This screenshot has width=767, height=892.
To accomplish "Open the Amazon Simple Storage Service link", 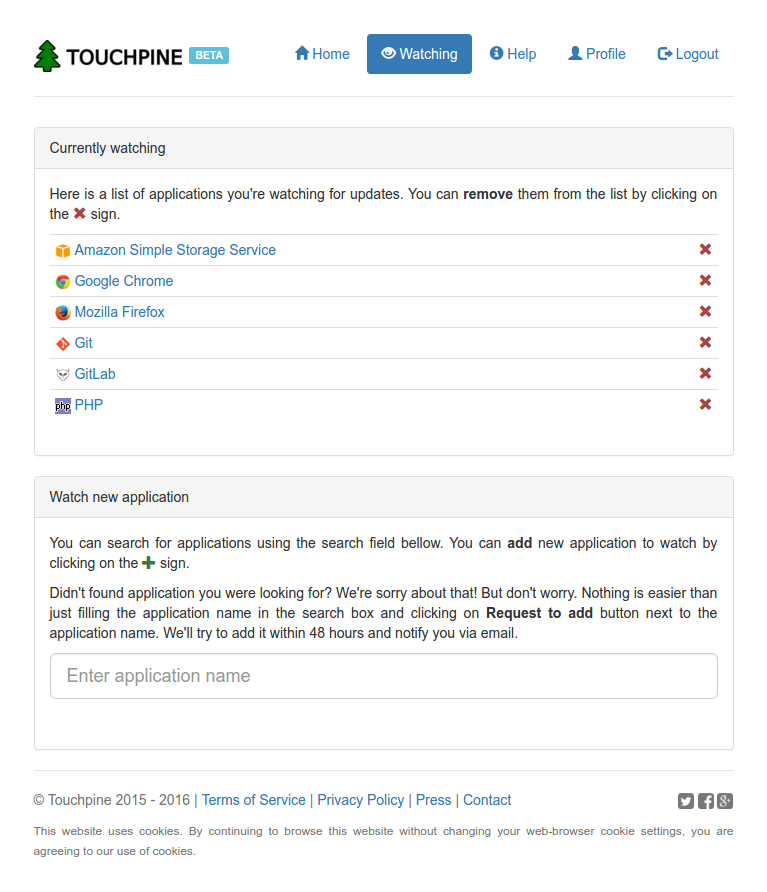I will click(175, 250).
